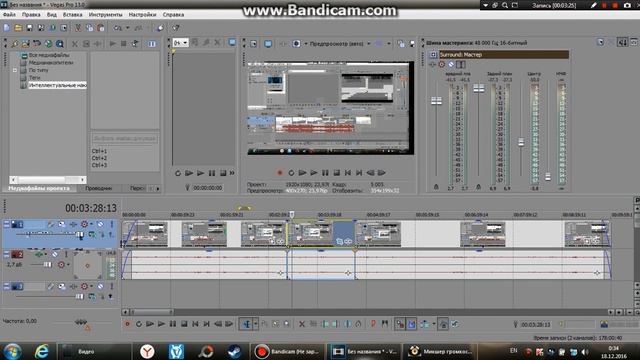Open track 1 automation settings dropdown arrow
The image size is (640, 360).
[91, 224]
